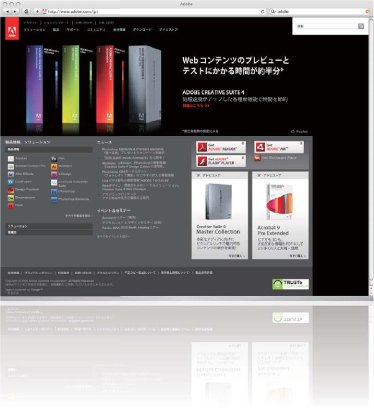The height and width of the screenshot is (409, 374).
Task: Open the アドビストア navigation menu
Action: 168,30
